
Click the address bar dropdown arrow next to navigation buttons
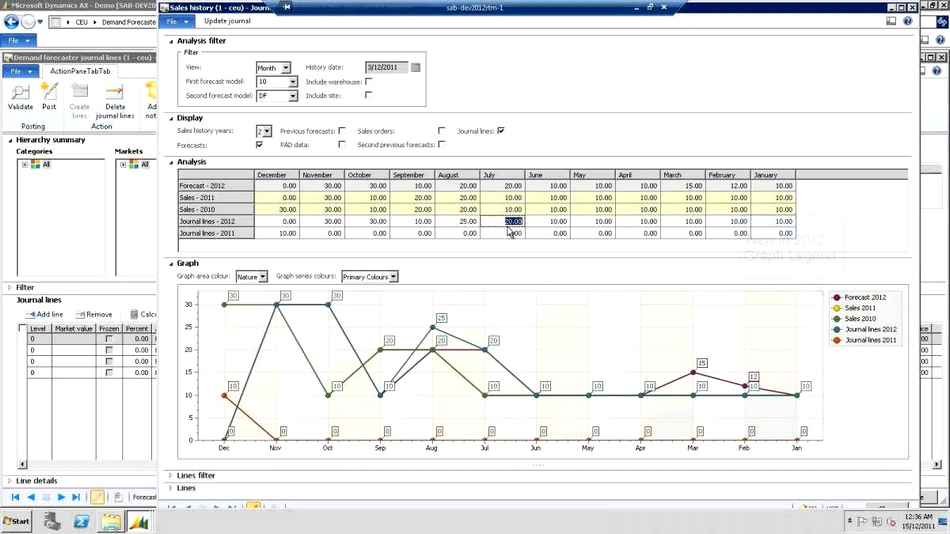[40, 22]
